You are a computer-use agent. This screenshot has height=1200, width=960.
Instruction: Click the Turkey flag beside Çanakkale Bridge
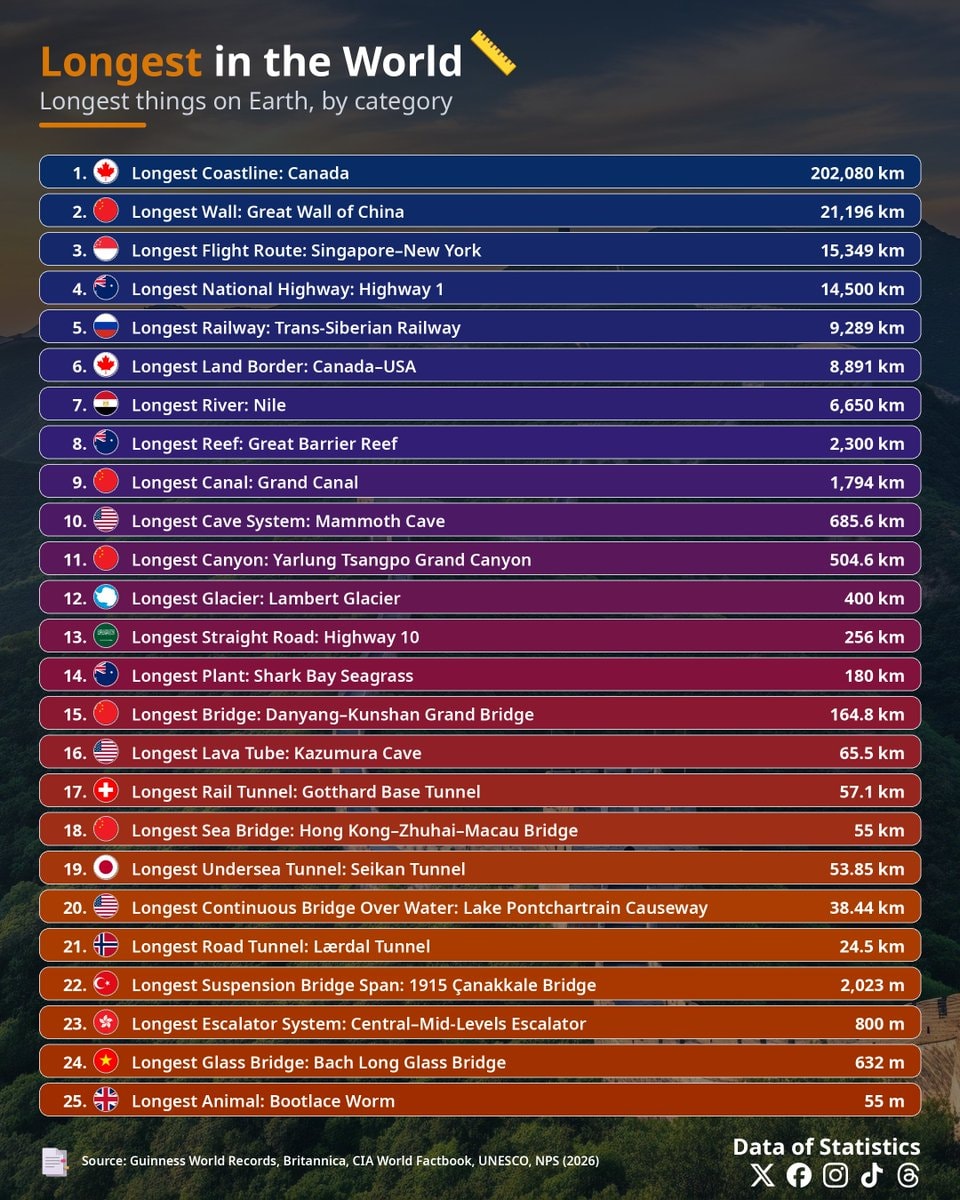(x=106, y=984)
